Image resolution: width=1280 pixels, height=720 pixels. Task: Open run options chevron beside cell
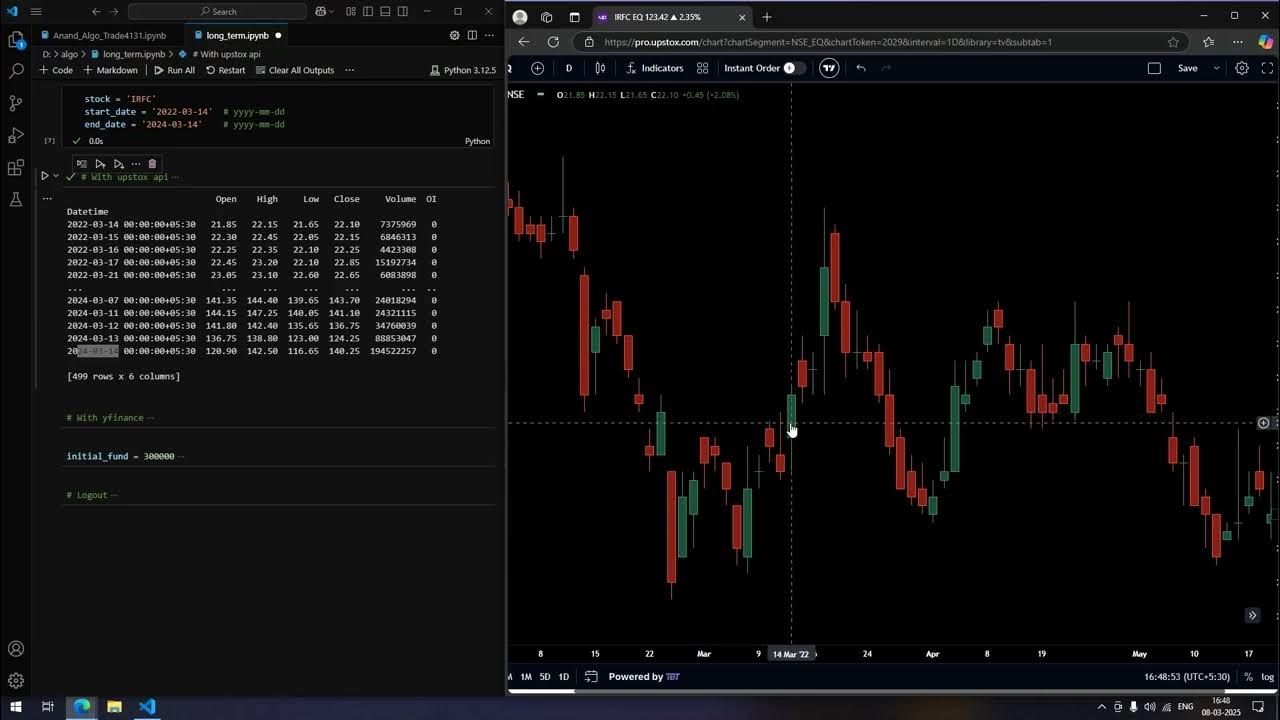[x=56, y=176]
